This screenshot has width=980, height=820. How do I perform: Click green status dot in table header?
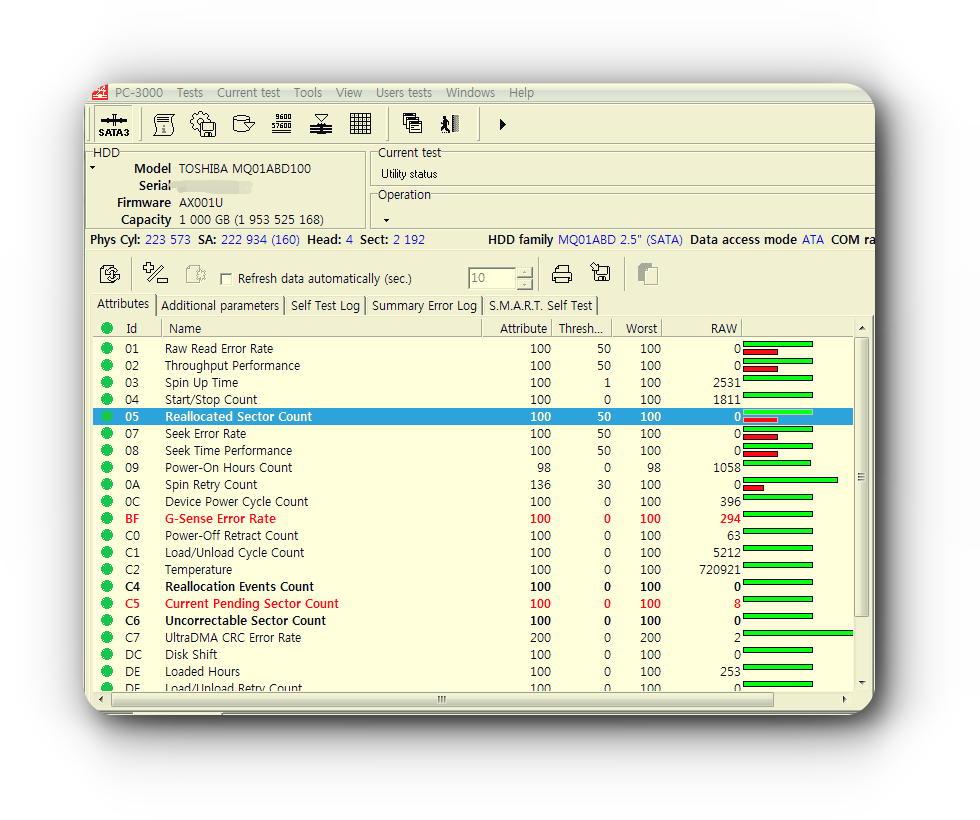pos(107,328)
